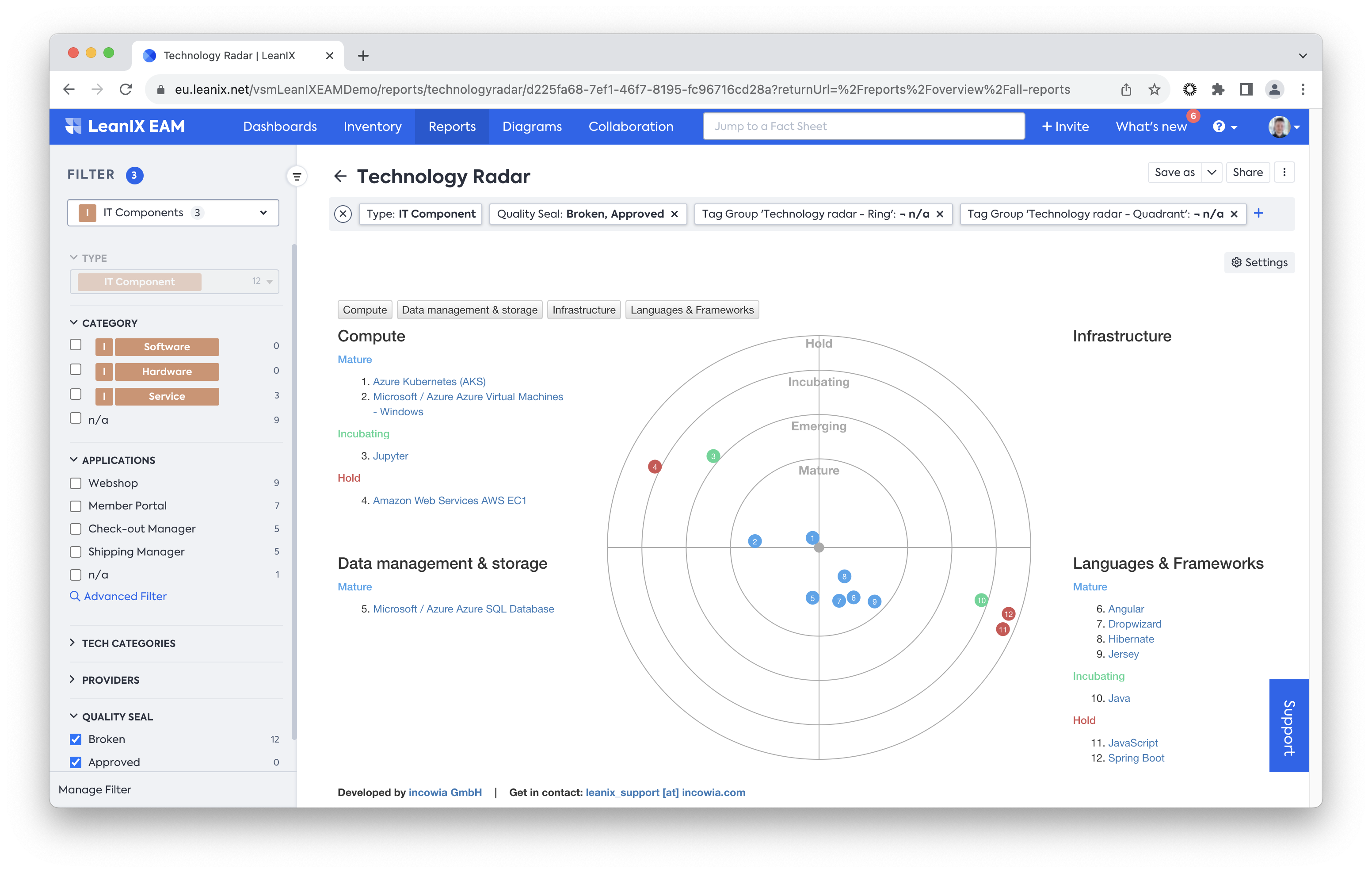Expand the Tech Categories section

click(x=128, y=643)
